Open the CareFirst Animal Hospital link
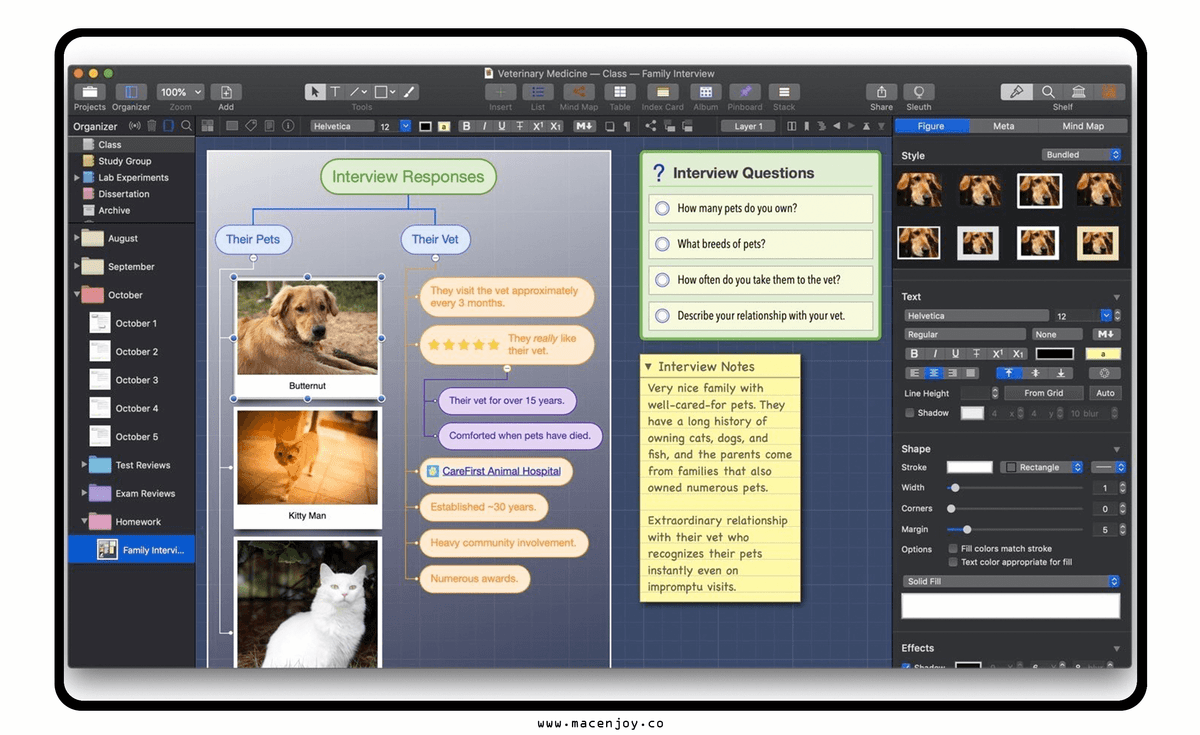The image size is (1200, 735). 501,471
